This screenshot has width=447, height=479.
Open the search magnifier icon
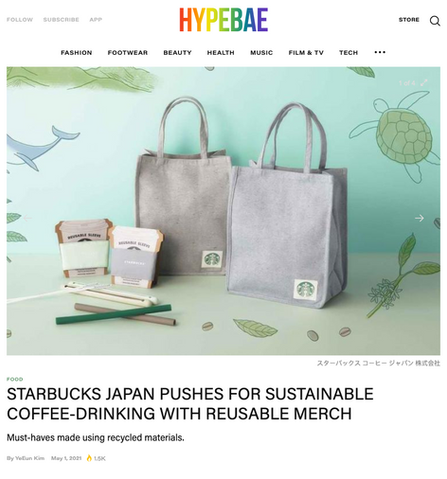point(435,21)
